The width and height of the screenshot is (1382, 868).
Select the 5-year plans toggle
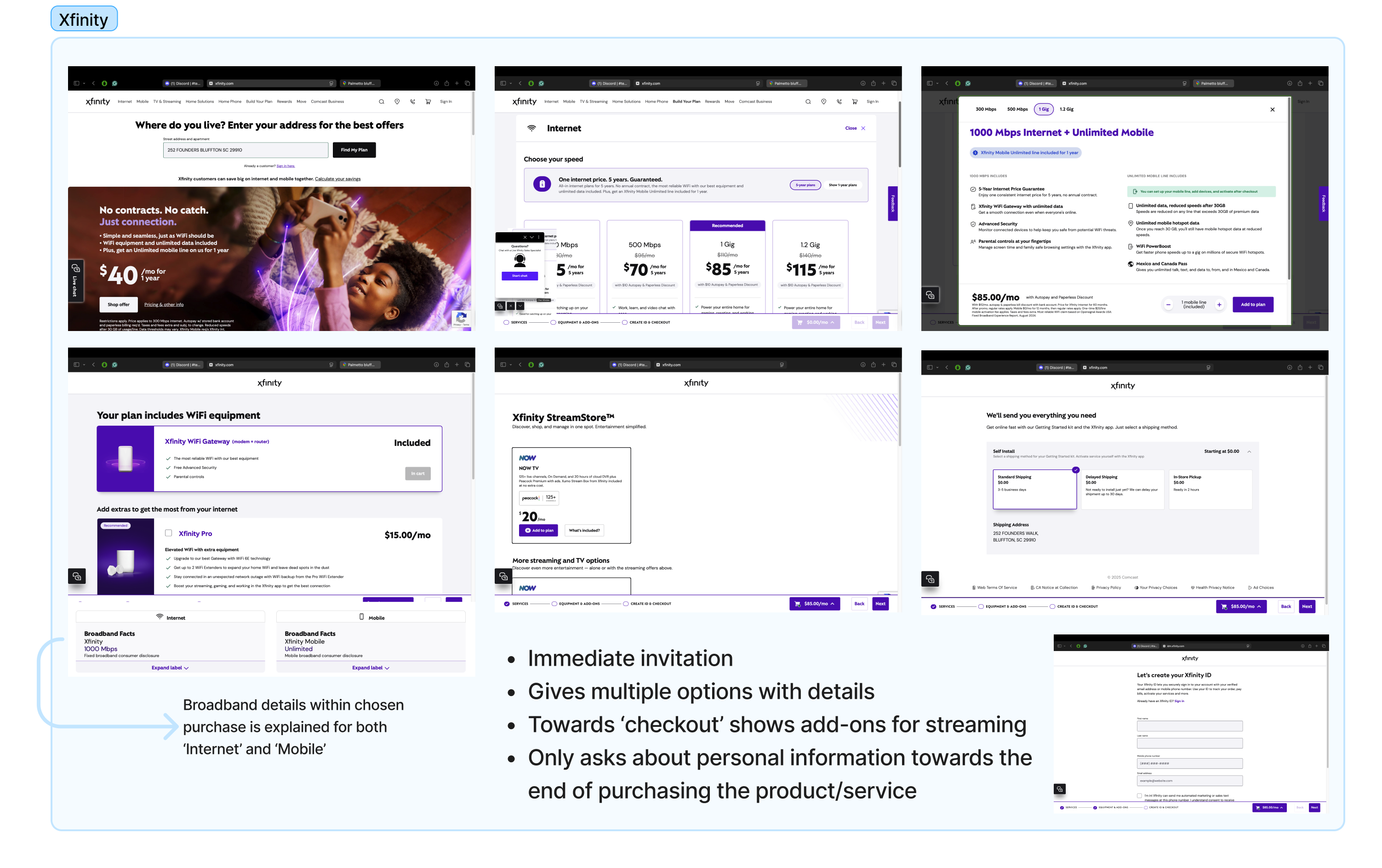pyautogui.click(x=805, y=185)
